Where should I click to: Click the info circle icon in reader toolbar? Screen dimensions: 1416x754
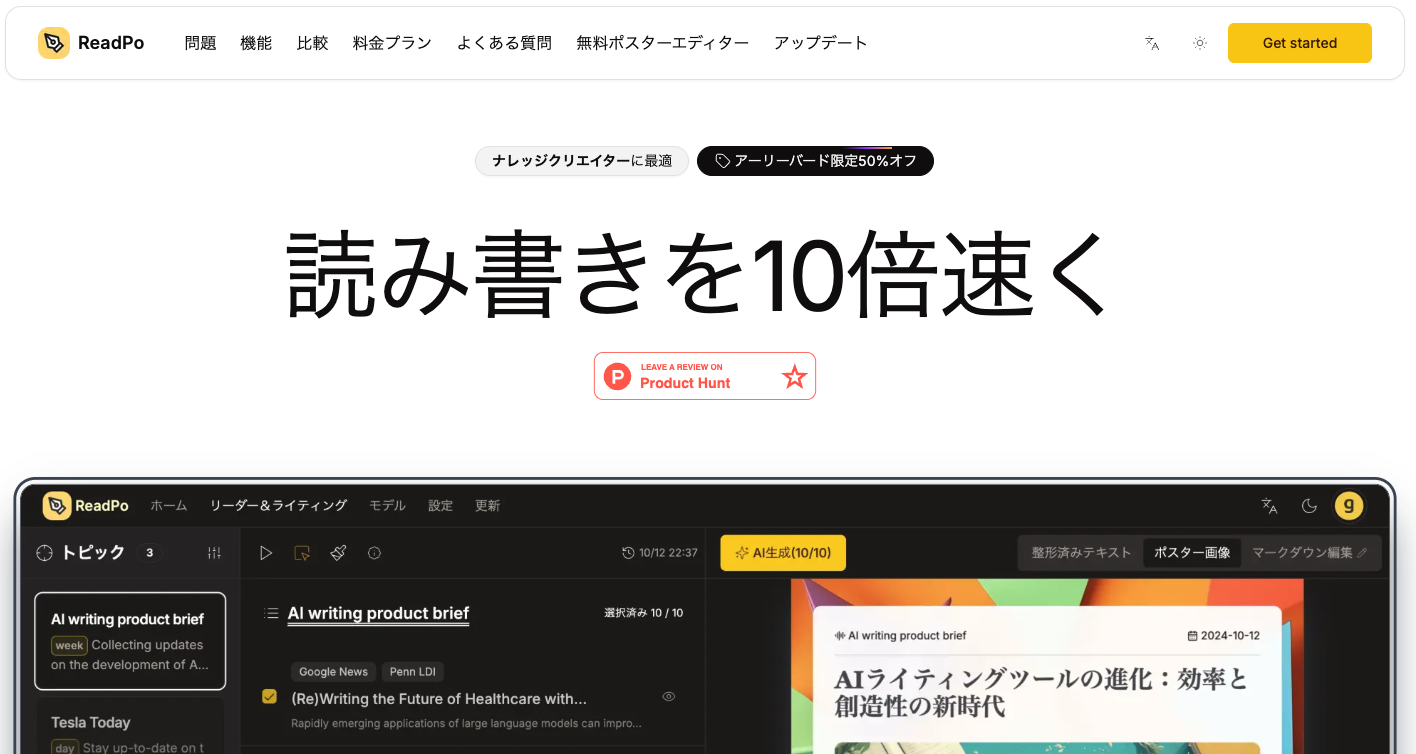pyautogui.click(x=374, y=553)
